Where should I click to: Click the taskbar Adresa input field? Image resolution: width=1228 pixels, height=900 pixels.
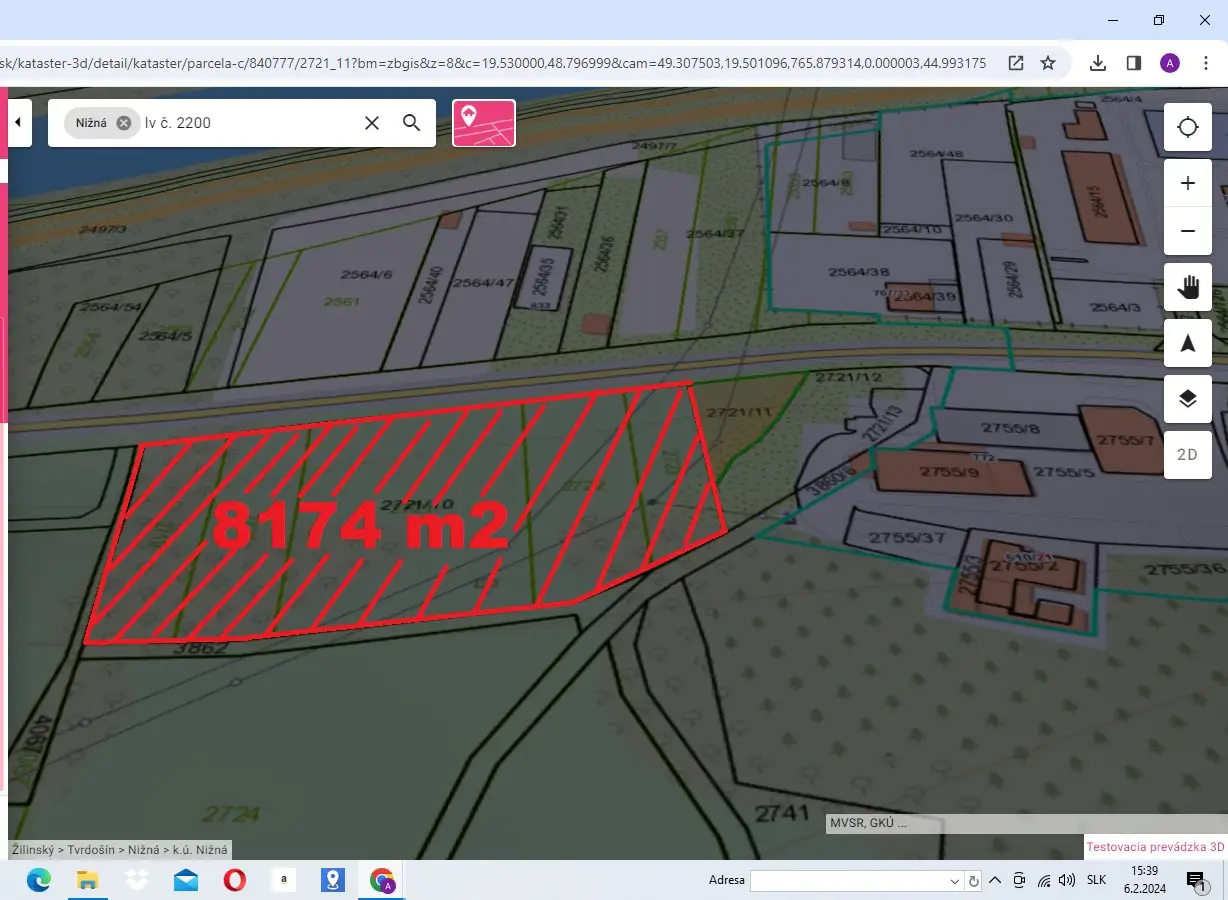point(848,881)
